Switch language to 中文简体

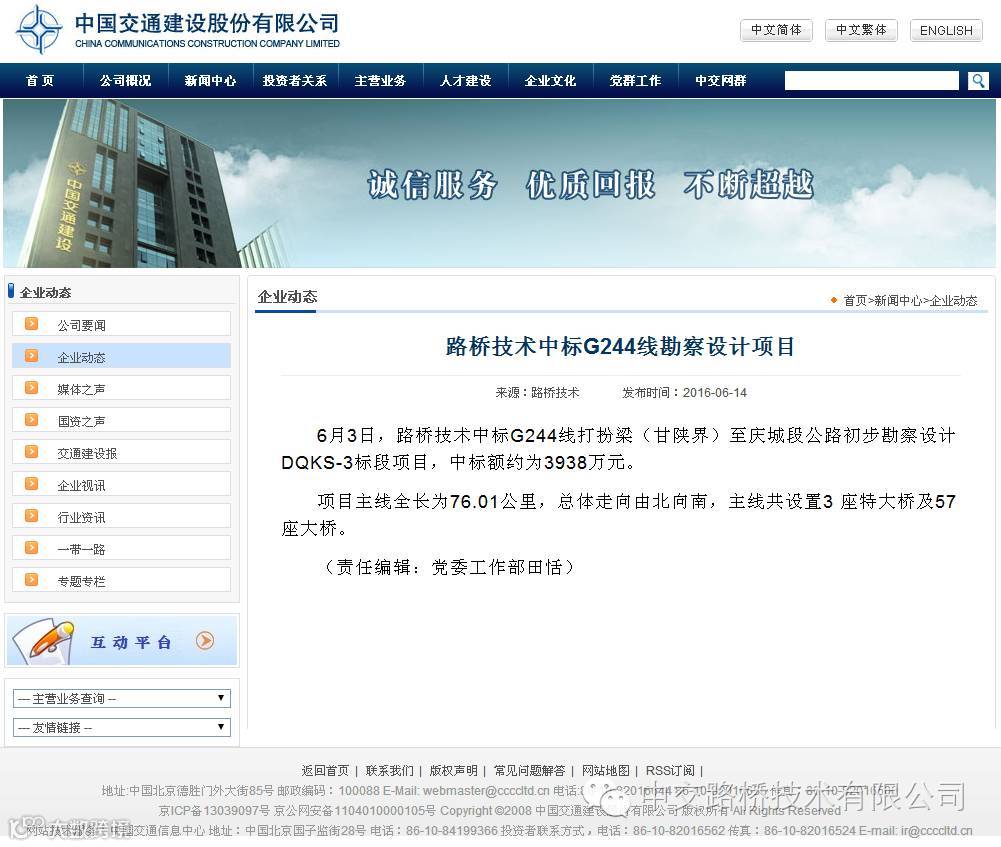[x=776, y=30]
